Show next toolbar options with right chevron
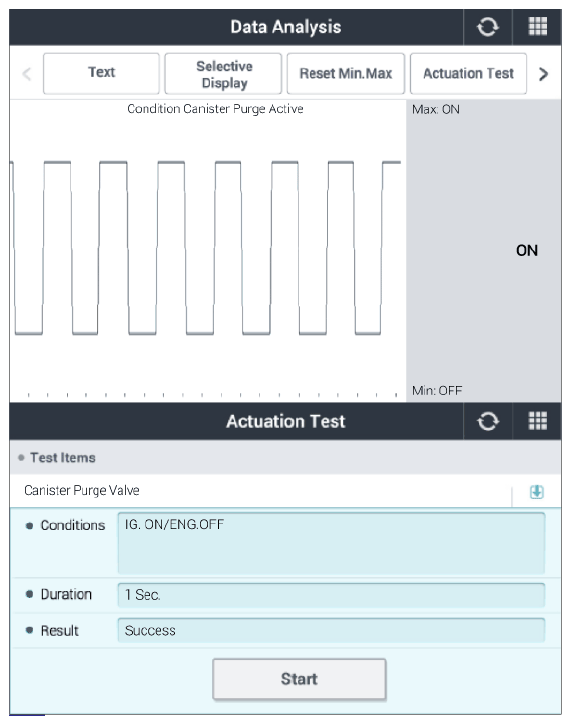Screen dimensions: 571x725 click(544, 74)
